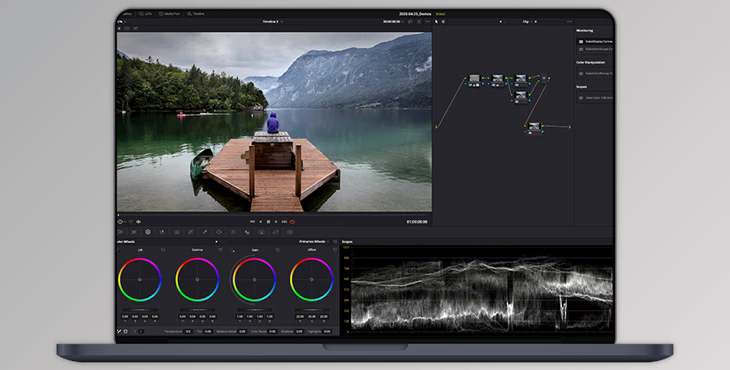Select the Color Wheels palette icon
730x370 pixels.
[148, 232]
